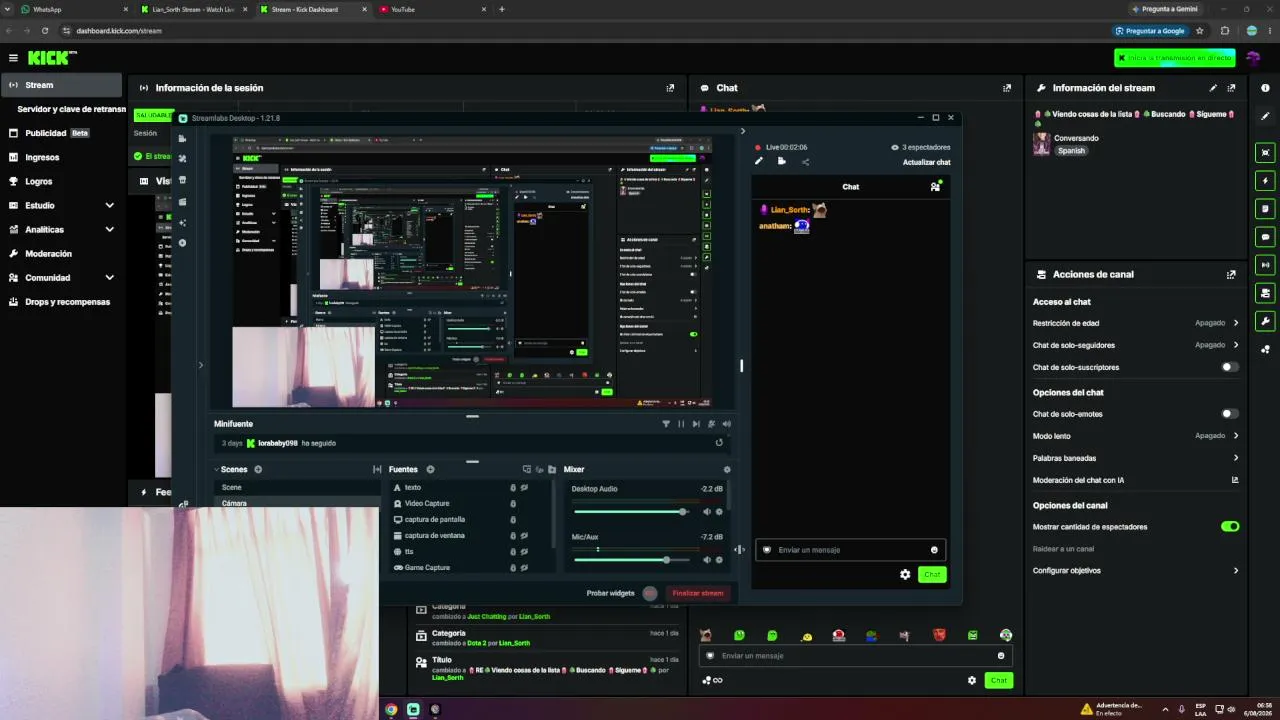Open Logros in Kick sidebar
Screen dimensions: 1280x720
[x=62, y=181]
